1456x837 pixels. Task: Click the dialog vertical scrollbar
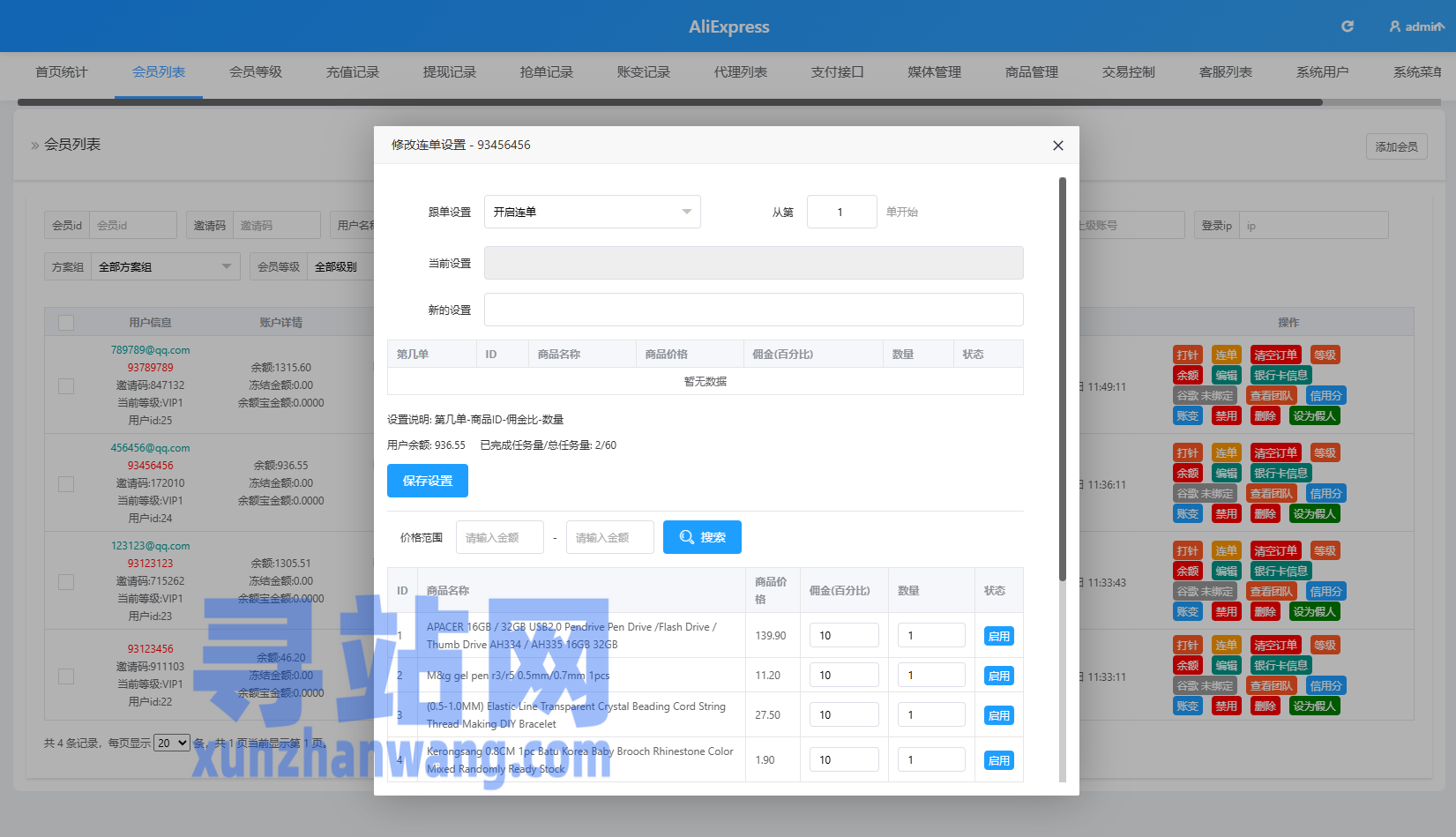point(1063,379)
